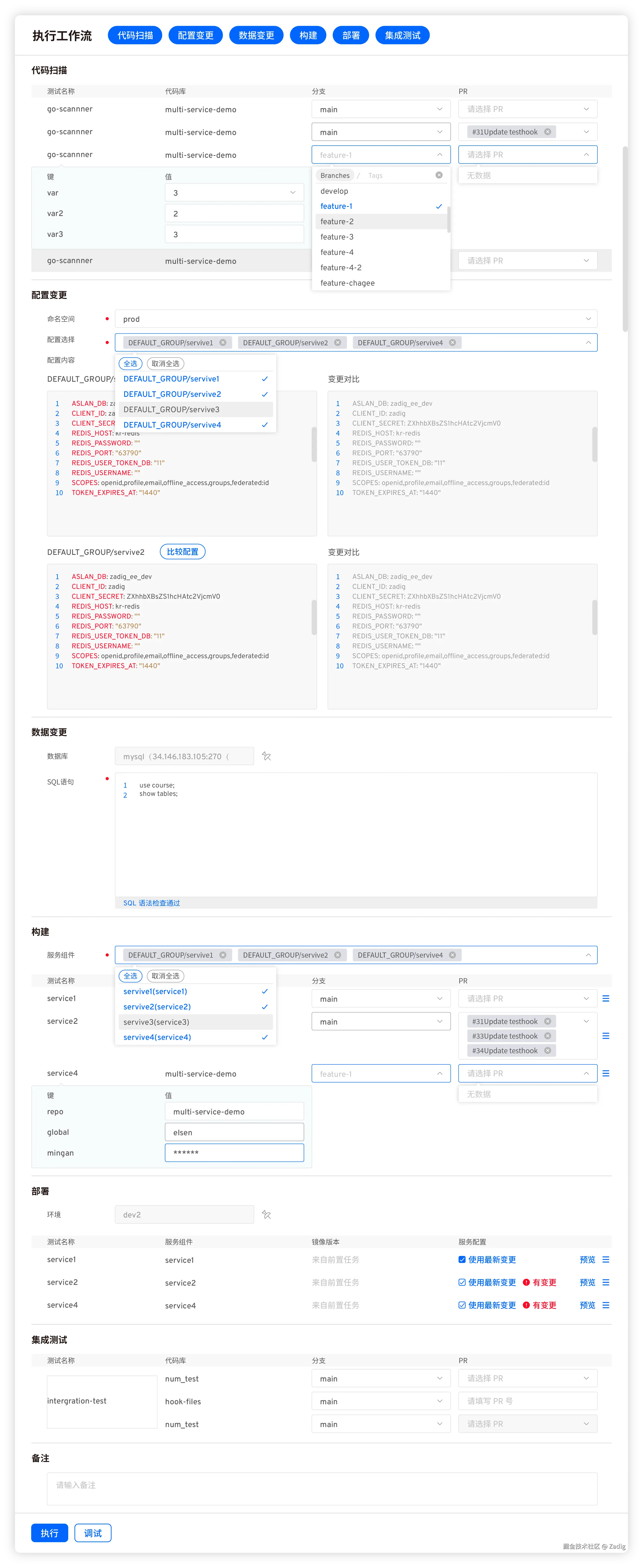Remove DEFAULT_GROUP/servive4 tag from 配置选择

click(452, 343)
